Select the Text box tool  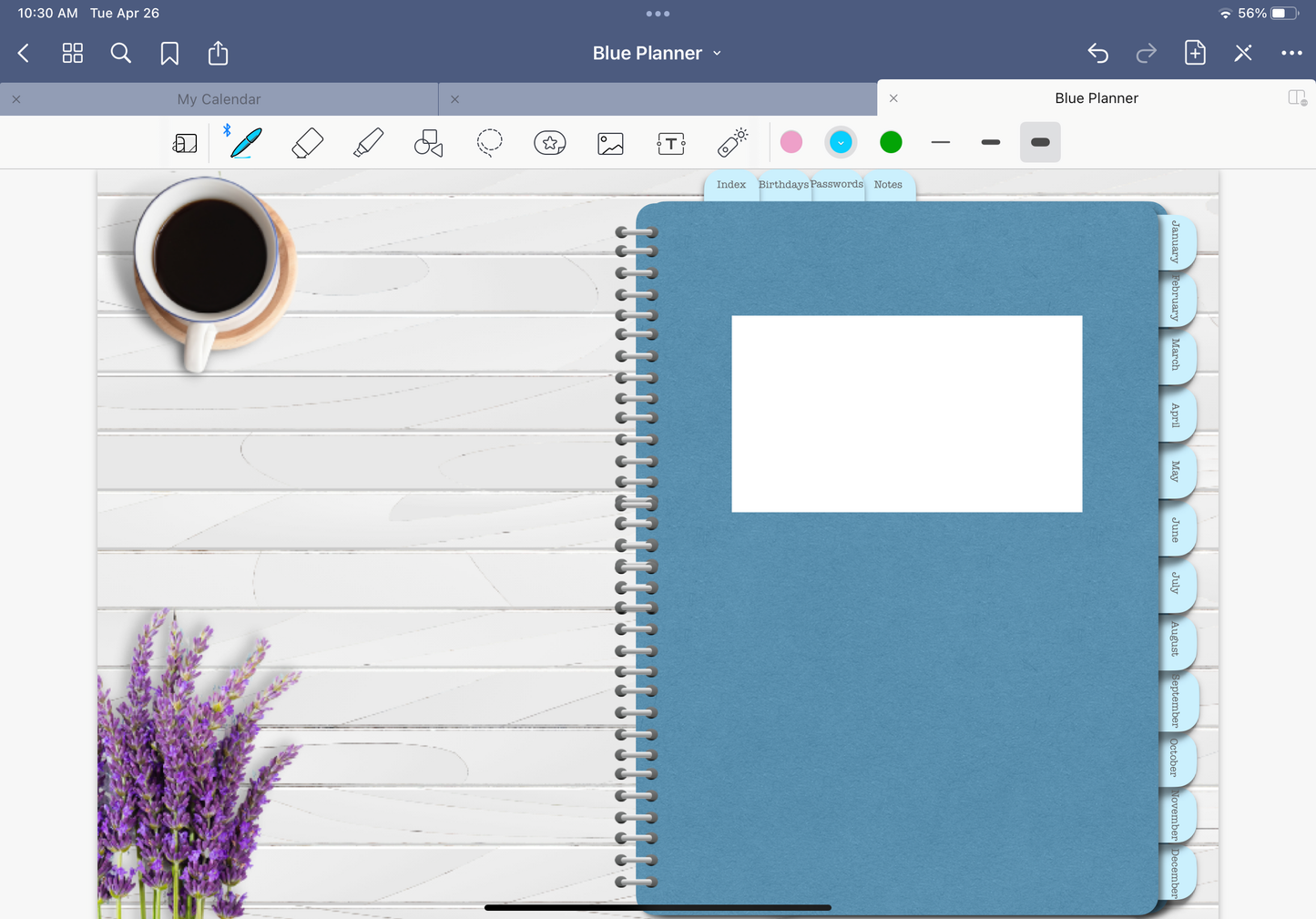671,143
